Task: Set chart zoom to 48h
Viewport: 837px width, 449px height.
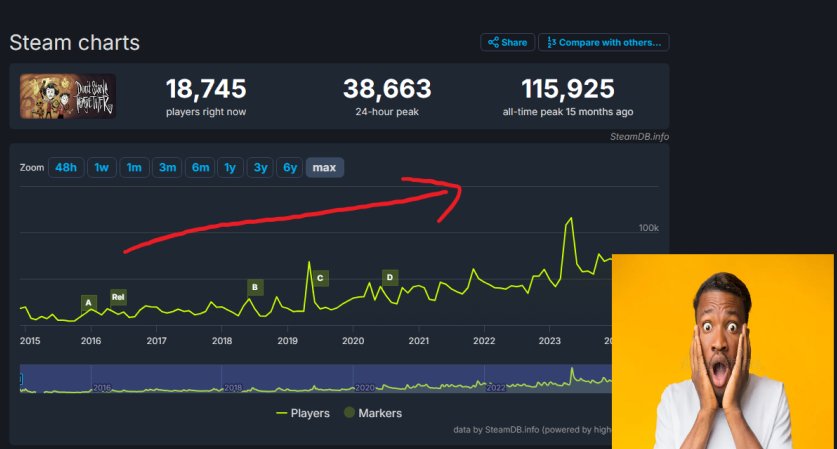Action: click(x=66, y=167)
